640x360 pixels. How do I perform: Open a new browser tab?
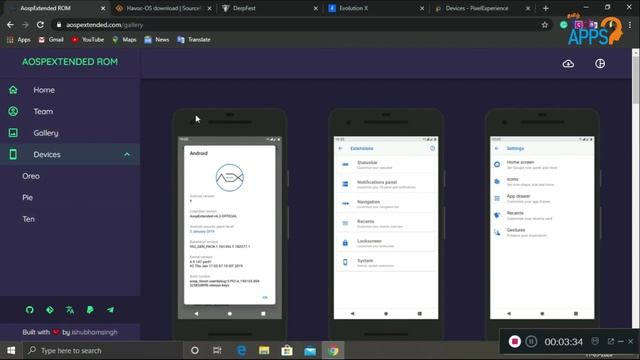pyautogui.click(x=546, y=8)
